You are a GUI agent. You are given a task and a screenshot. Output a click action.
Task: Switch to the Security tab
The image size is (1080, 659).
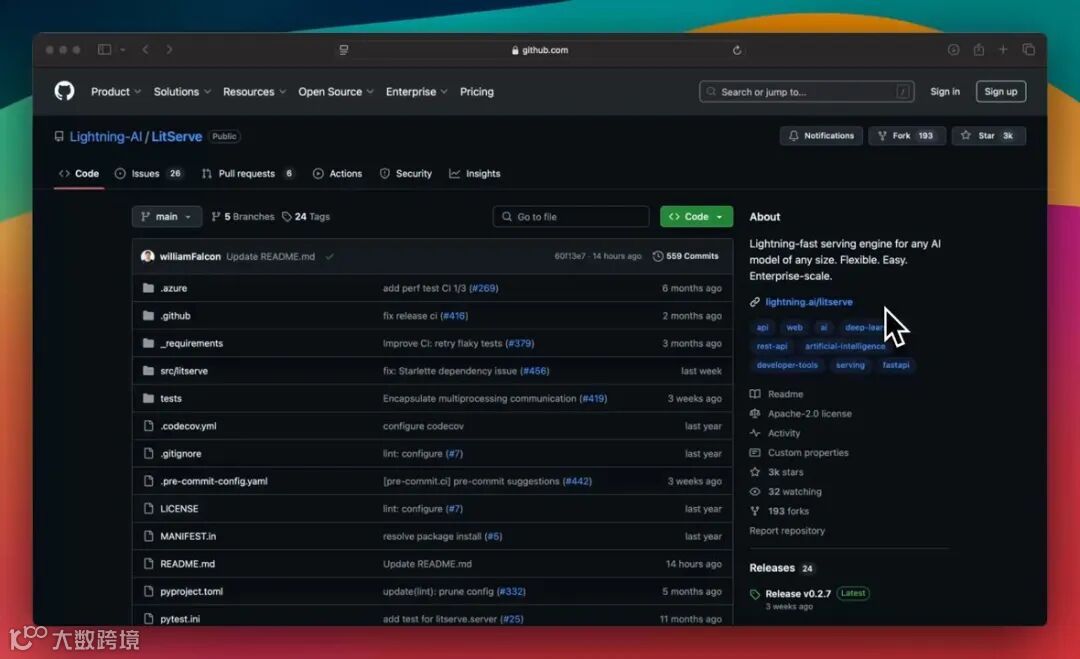406,174
